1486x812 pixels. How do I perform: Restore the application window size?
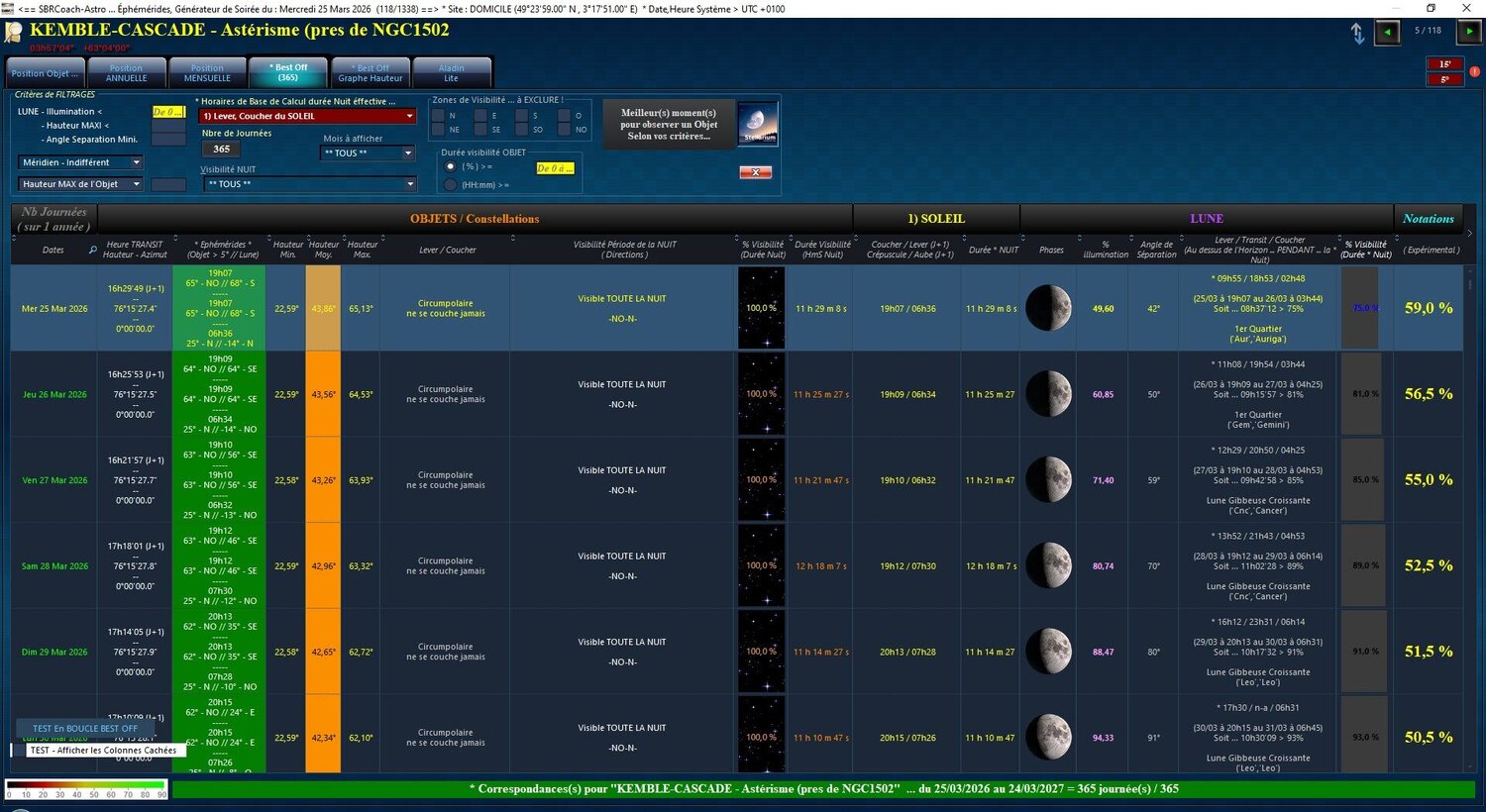click(x=1431, y=9)
